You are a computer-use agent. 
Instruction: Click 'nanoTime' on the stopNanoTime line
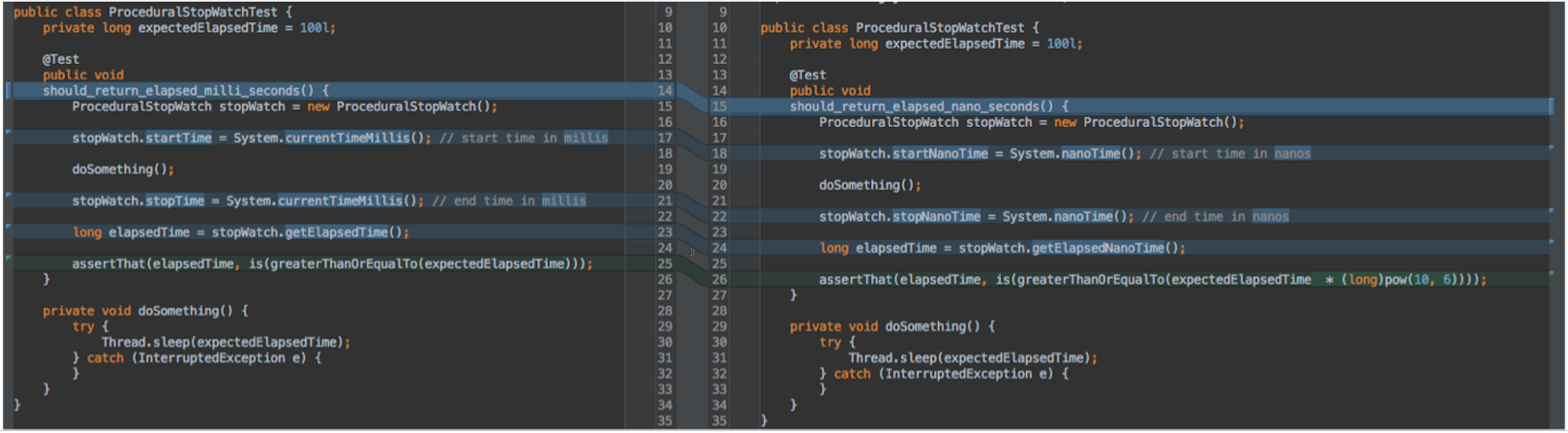1082,217
